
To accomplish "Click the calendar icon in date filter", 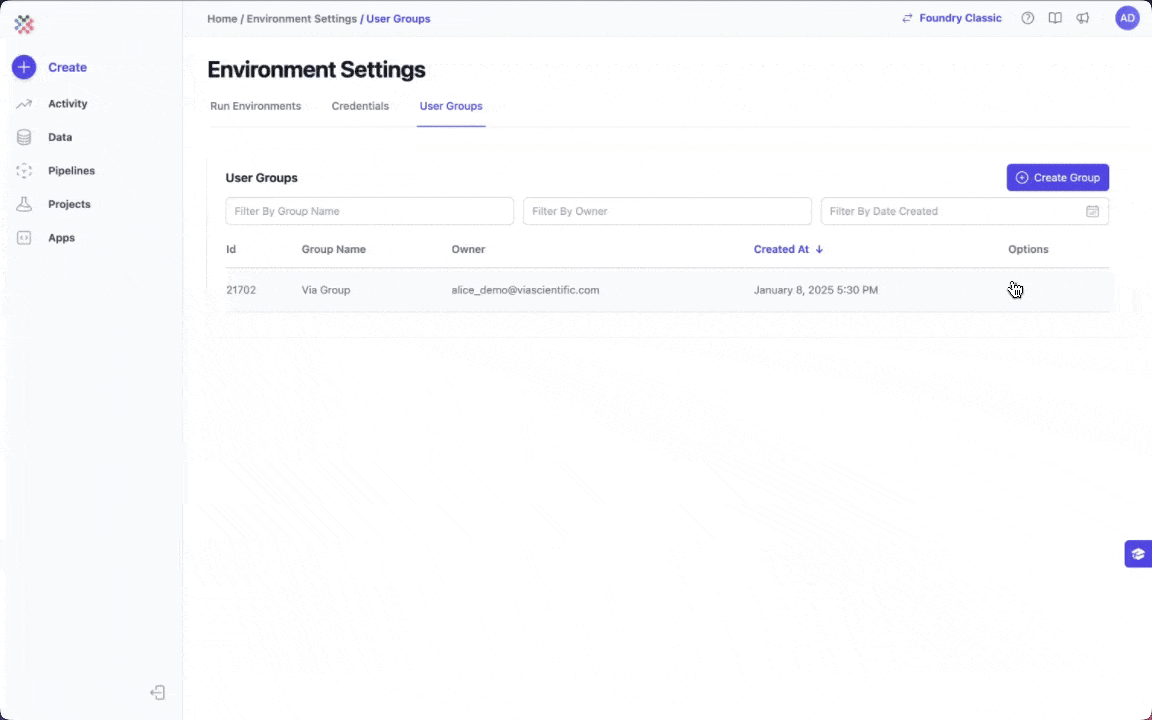I will point(1092,211).
